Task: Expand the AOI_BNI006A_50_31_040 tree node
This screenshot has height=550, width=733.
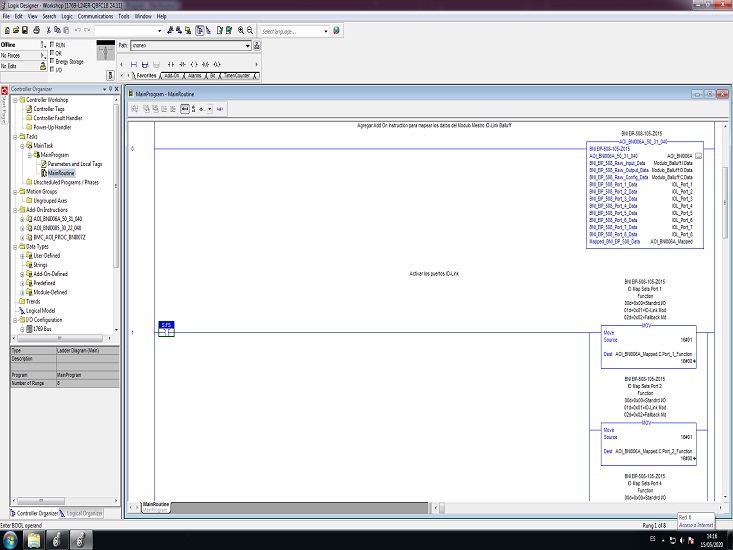Action: click(x=22, y=217)
